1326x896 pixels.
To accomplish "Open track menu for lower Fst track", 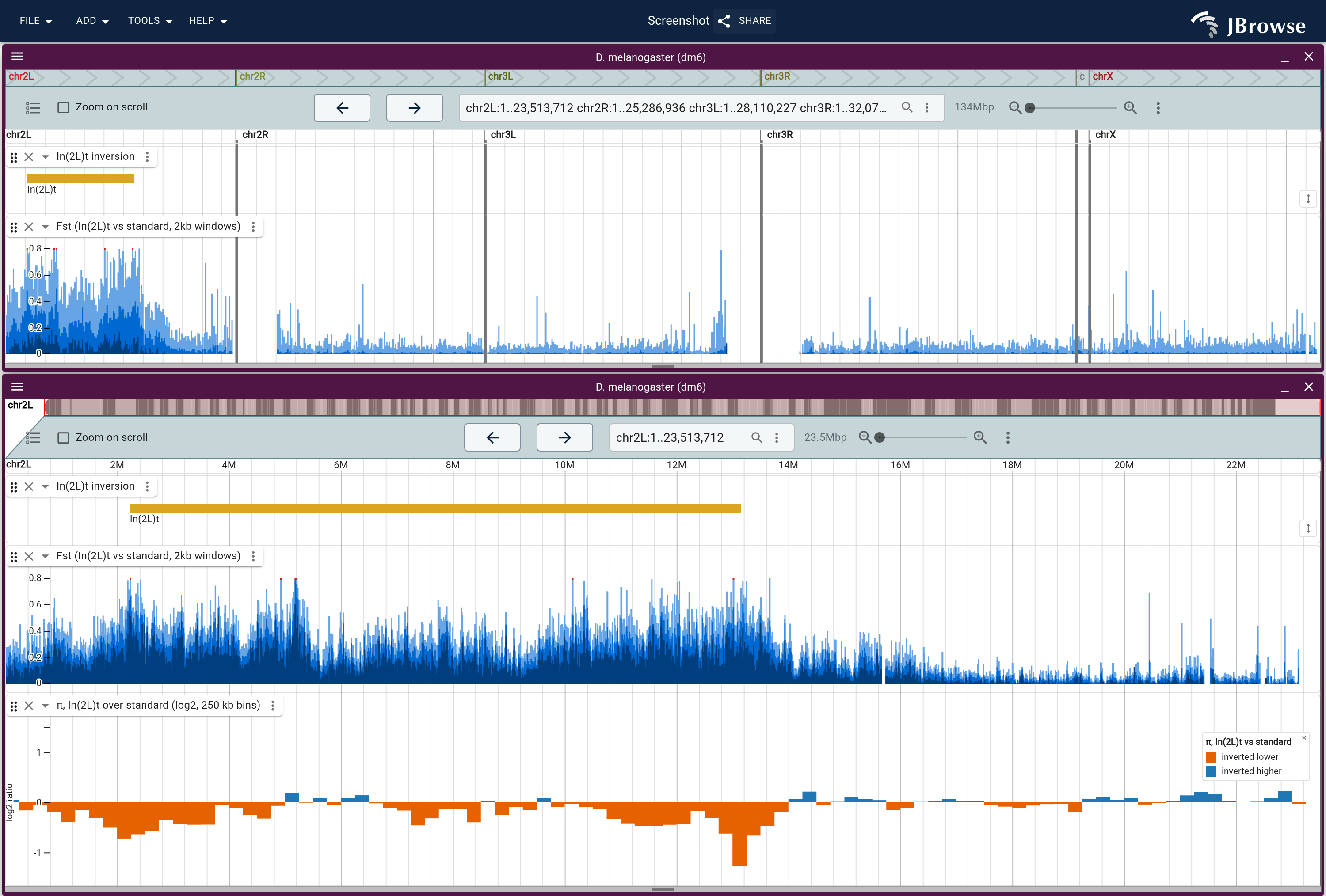I will 253,556.
